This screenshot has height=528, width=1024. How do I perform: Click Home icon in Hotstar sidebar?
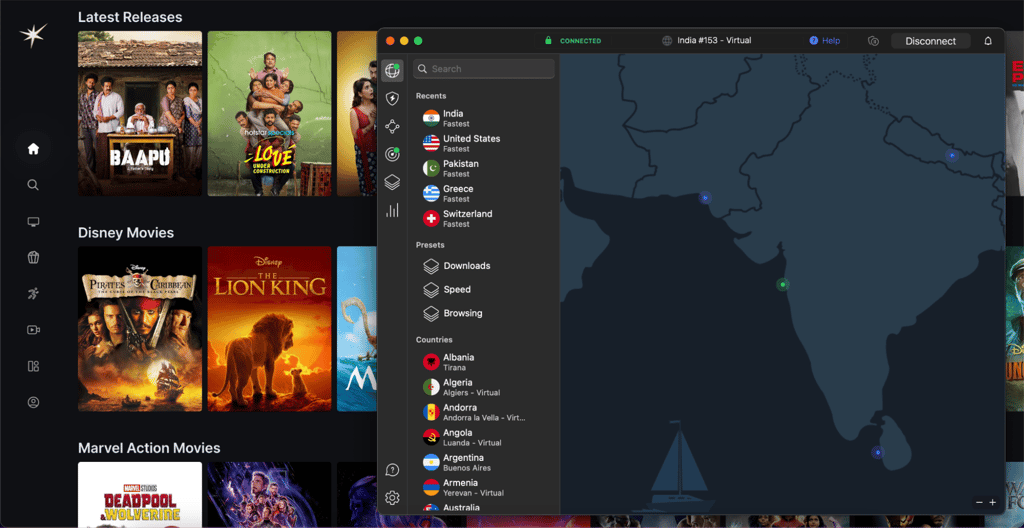(33, 149)
